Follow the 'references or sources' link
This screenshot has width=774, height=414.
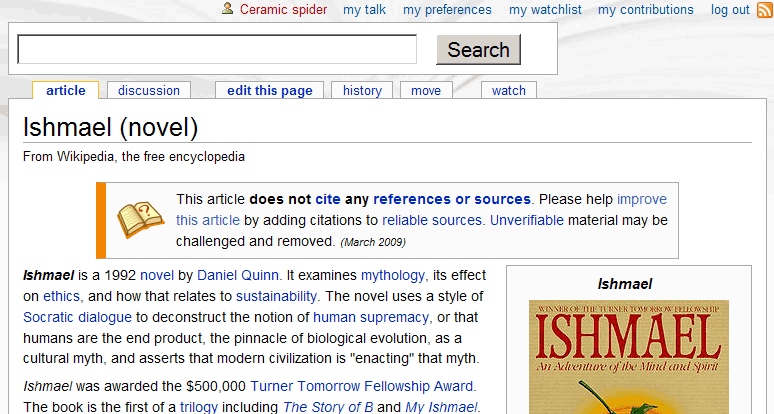tap(452, 199)
